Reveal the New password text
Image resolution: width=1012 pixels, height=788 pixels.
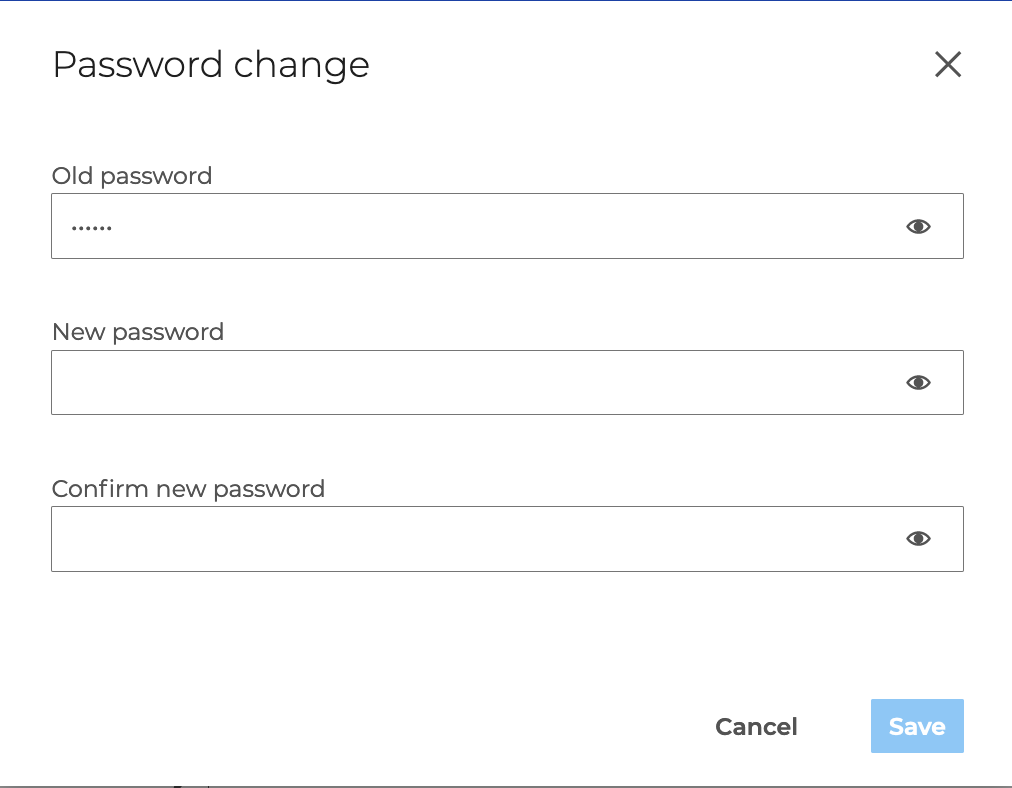point(918,383)
